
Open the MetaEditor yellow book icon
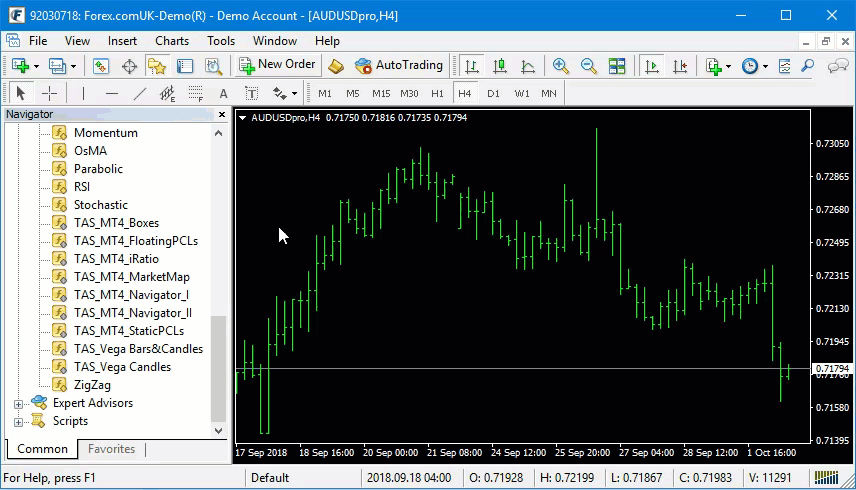coord(336,66)
